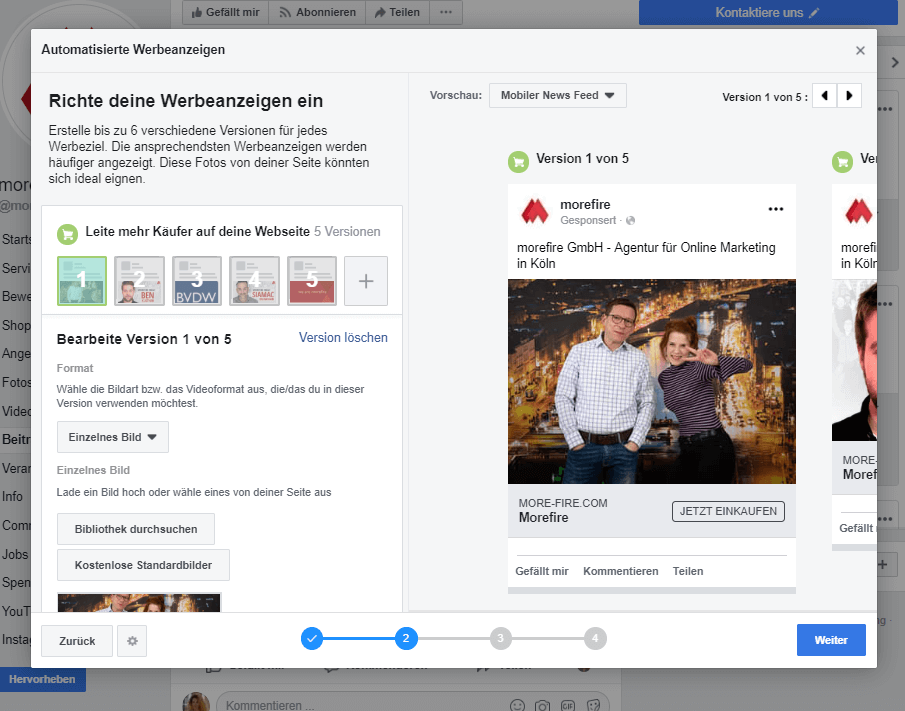Add a new ad version with plus
The image size is (905, 711).
(366, 281)
